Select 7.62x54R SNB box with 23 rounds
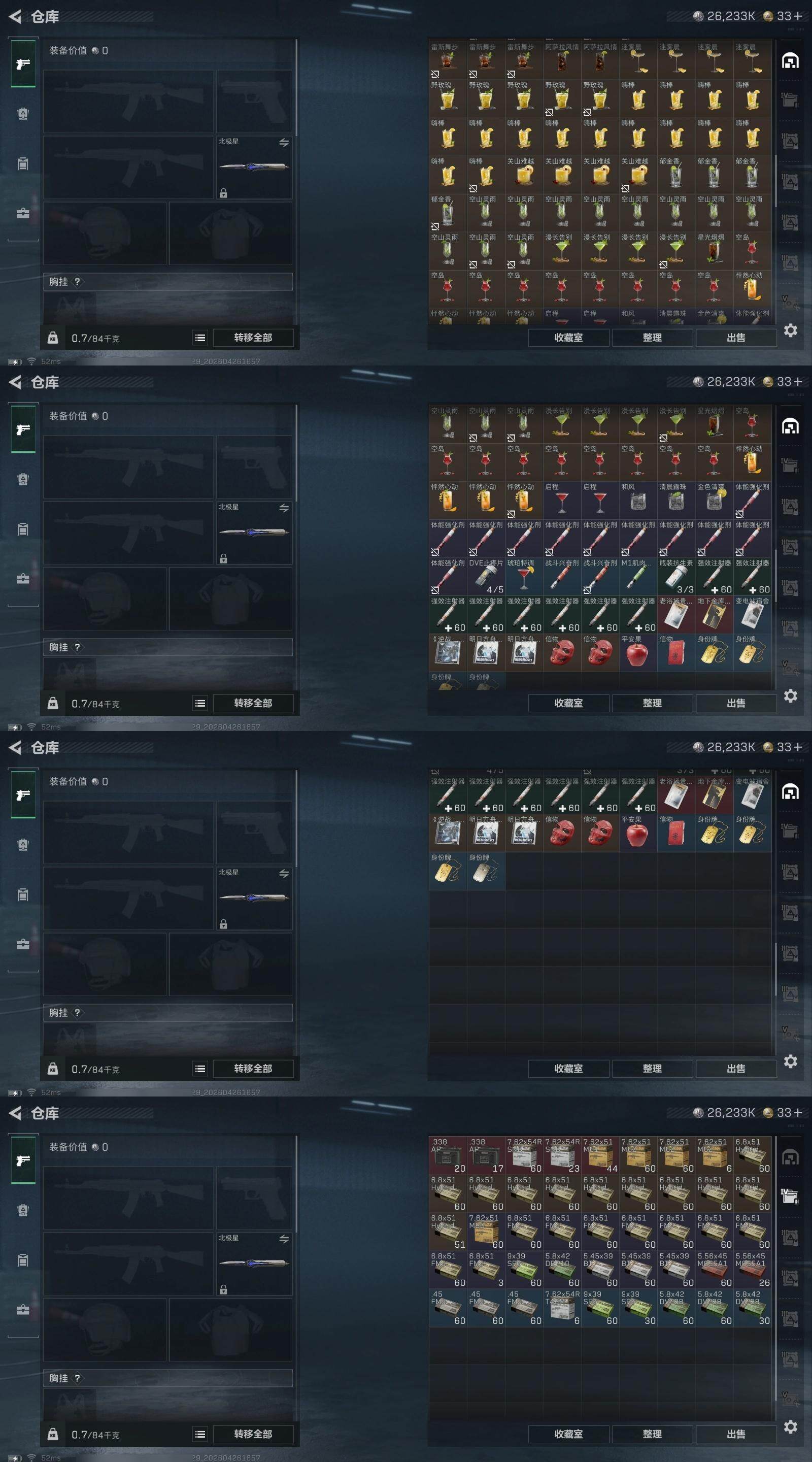812x1462 pixels. (562, 1155)
